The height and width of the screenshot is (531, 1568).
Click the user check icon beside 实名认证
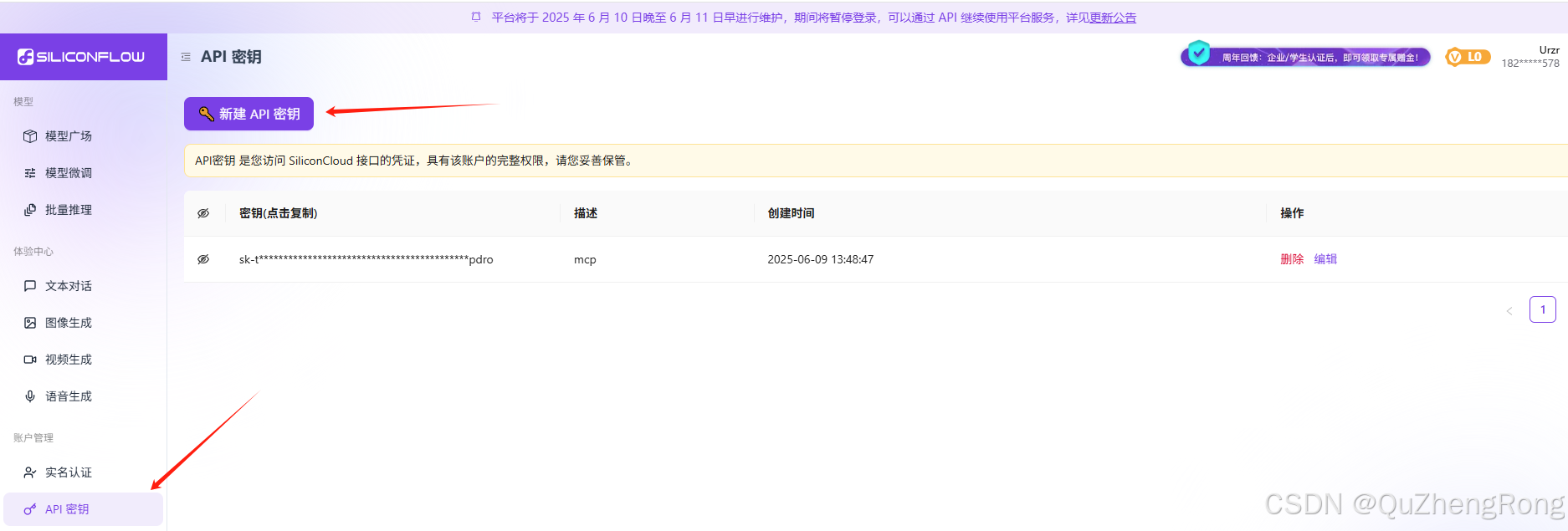pyautogui.click(x=30, y=472)
